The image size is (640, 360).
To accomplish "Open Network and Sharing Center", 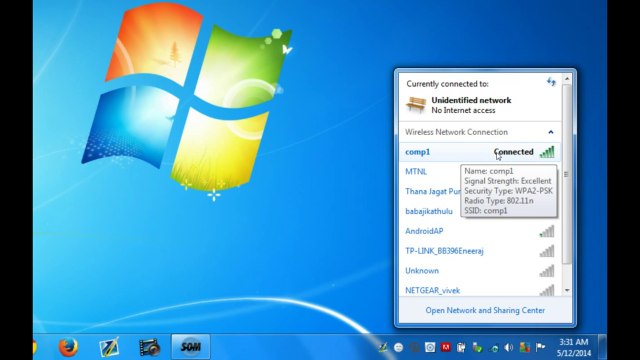I will coord(485,310).
